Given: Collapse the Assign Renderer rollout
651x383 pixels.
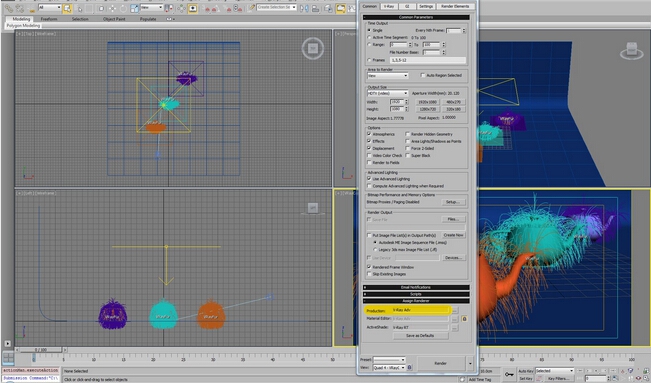Looking at the screenshot, I should coord(416,301).
